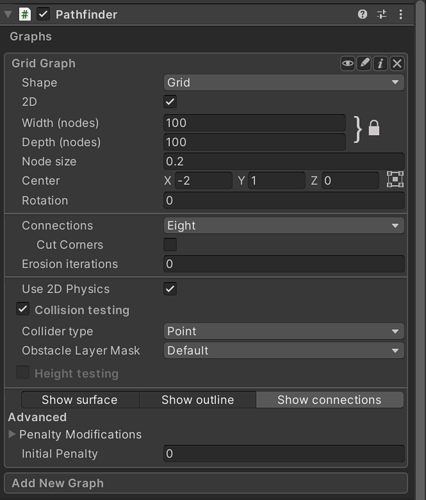Disable the Collision testing checkbox
Viewport: 426px width, 500px height.
click(x=23, y=309)
